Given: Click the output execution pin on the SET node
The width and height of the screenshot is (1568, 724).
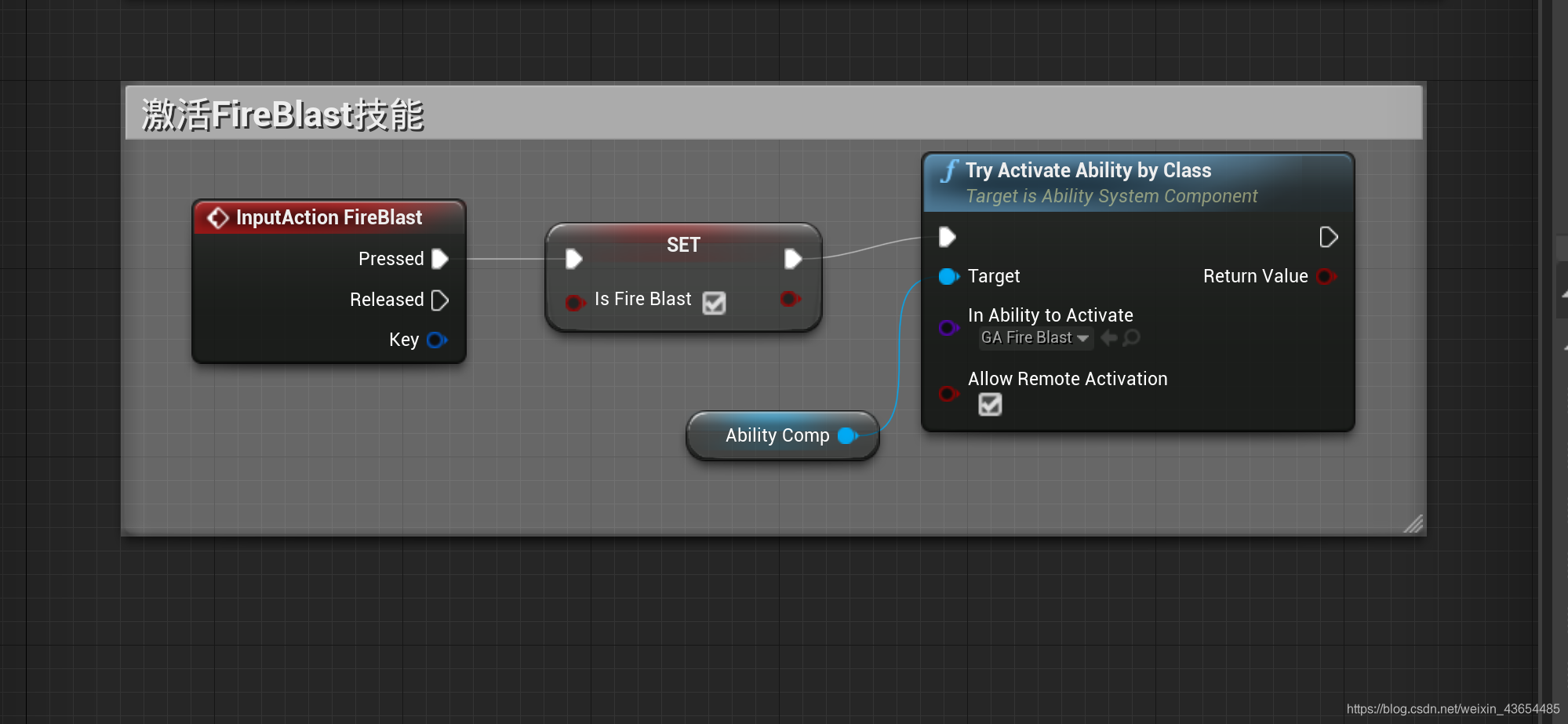Looking at the screenshot, I should click(794, 258).
